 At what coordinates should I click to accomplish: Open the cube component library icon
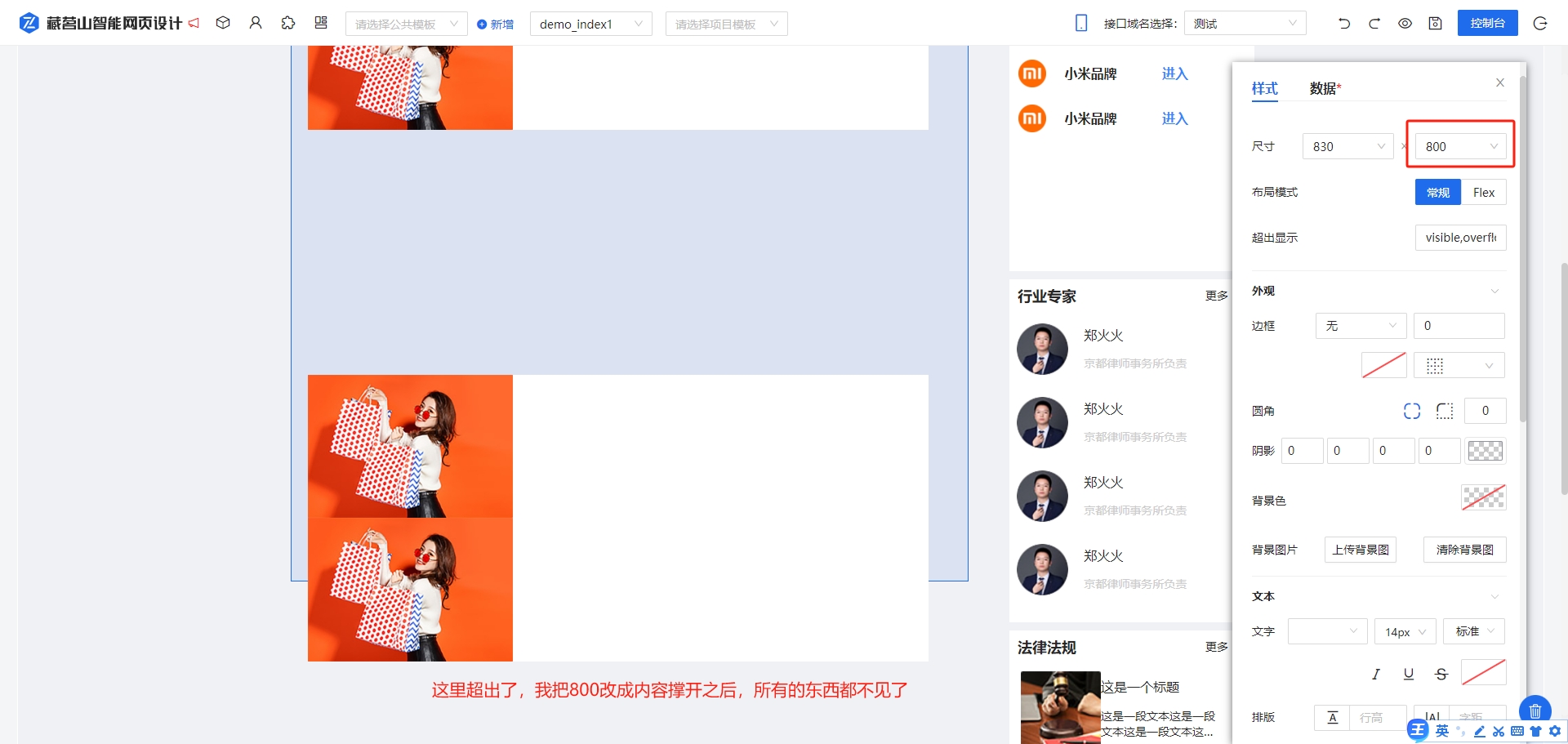223,23
